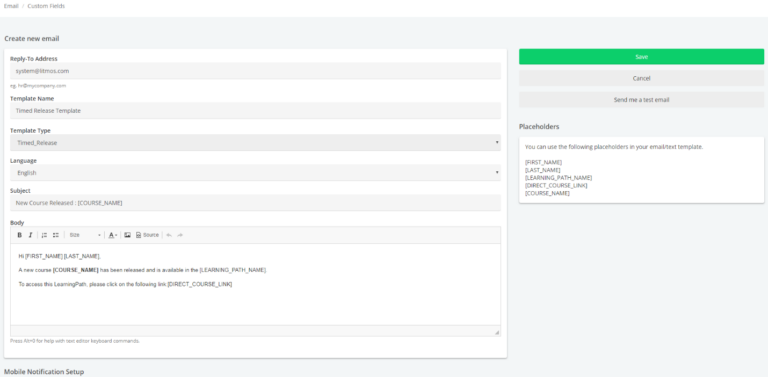Cancel creating the new email
This screenshot has height=377, width=768.
pos(641,78)
